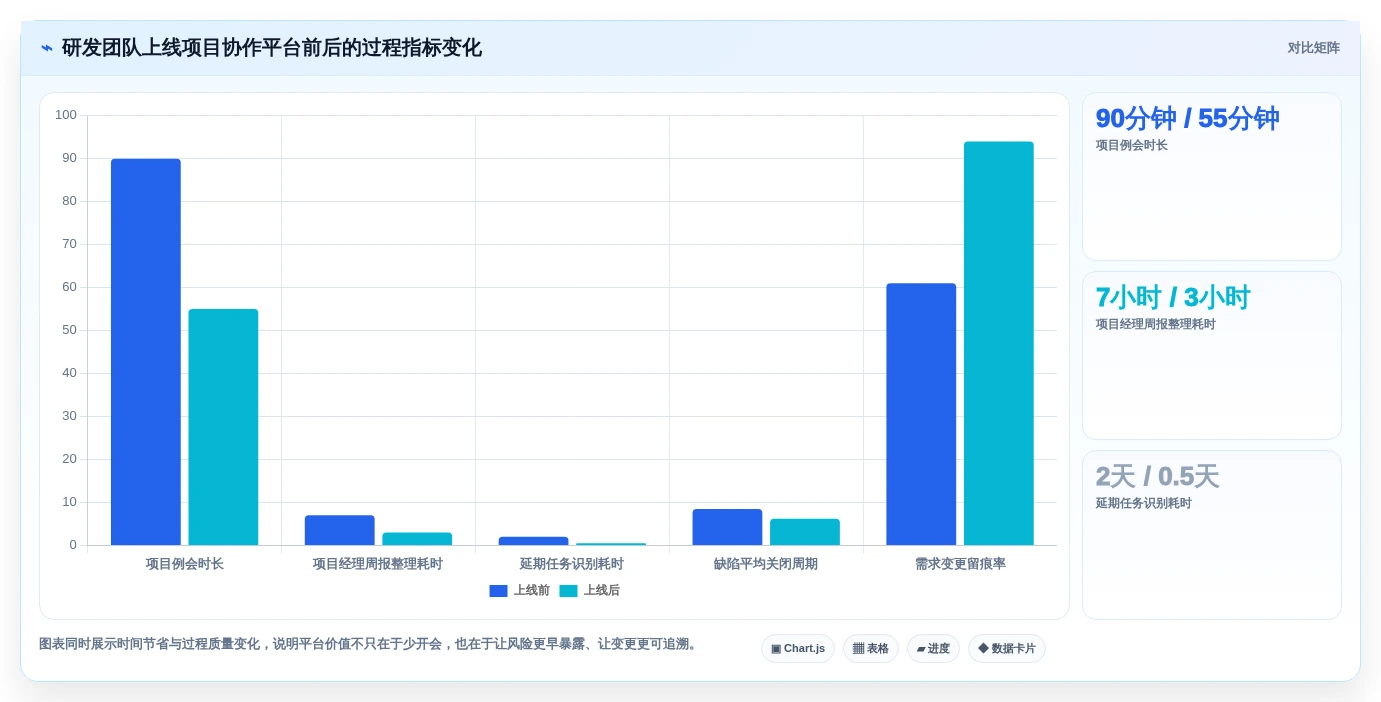The width and height of the screenshot is (1381, 702).
Task: Click the chart title 研发团队上线项目协作平台前后的过程指标变化
Action: tap(272, 48)
